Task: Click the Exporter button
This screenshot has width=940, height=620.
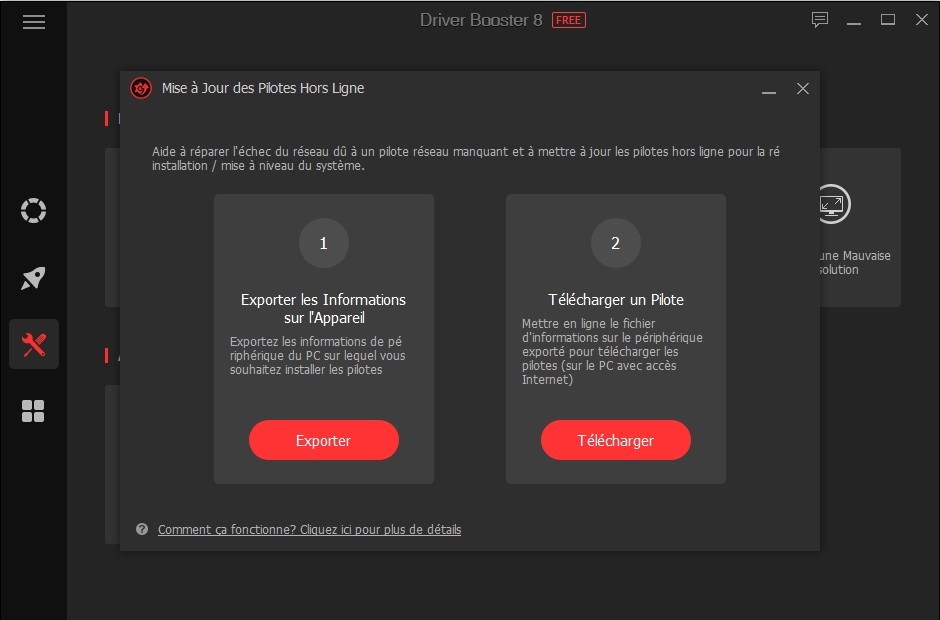Action: coord(324,441)
